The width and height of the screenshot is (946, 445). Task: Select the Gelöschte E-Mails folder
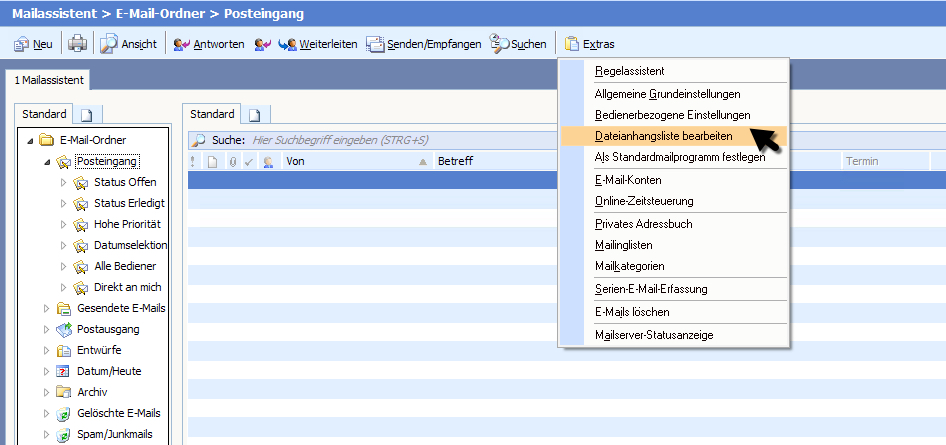coord(118,413)
